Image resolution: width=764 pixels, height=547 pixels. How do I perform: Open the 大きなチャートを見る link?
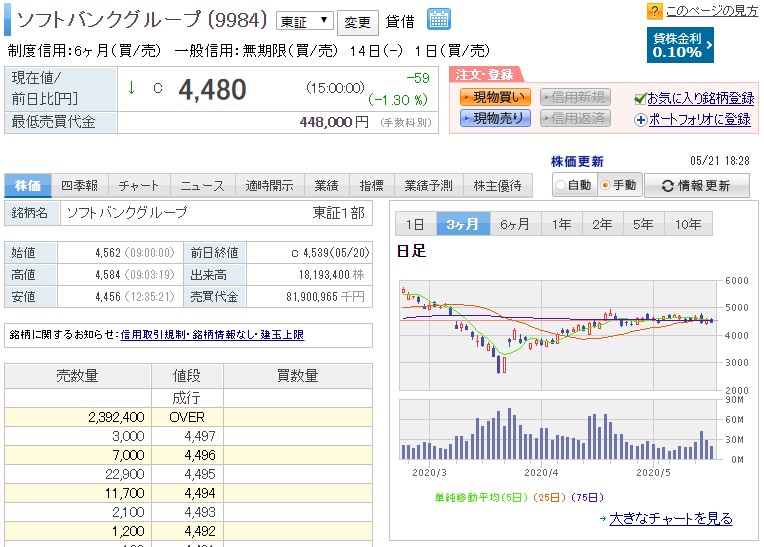click(x=671, y=519)
